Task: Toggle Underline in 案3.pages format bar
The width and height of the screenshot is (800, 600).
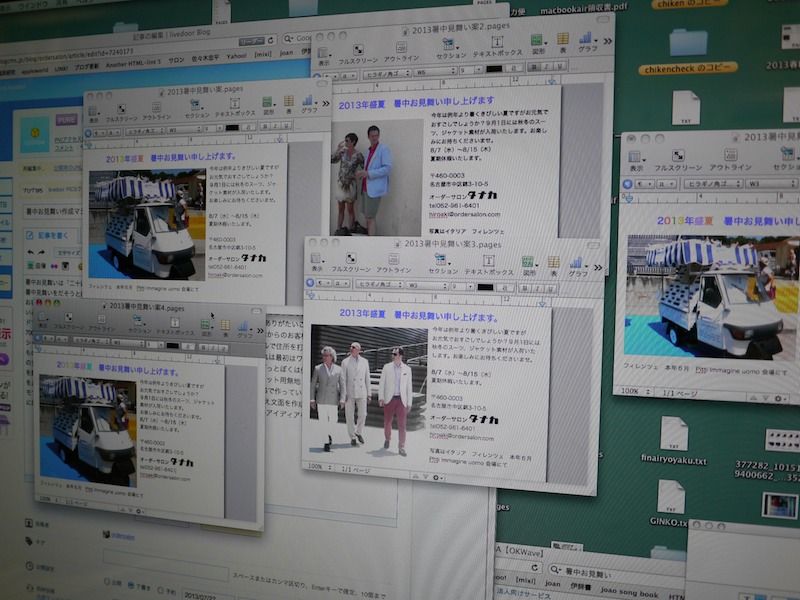Action: point(551,289)
